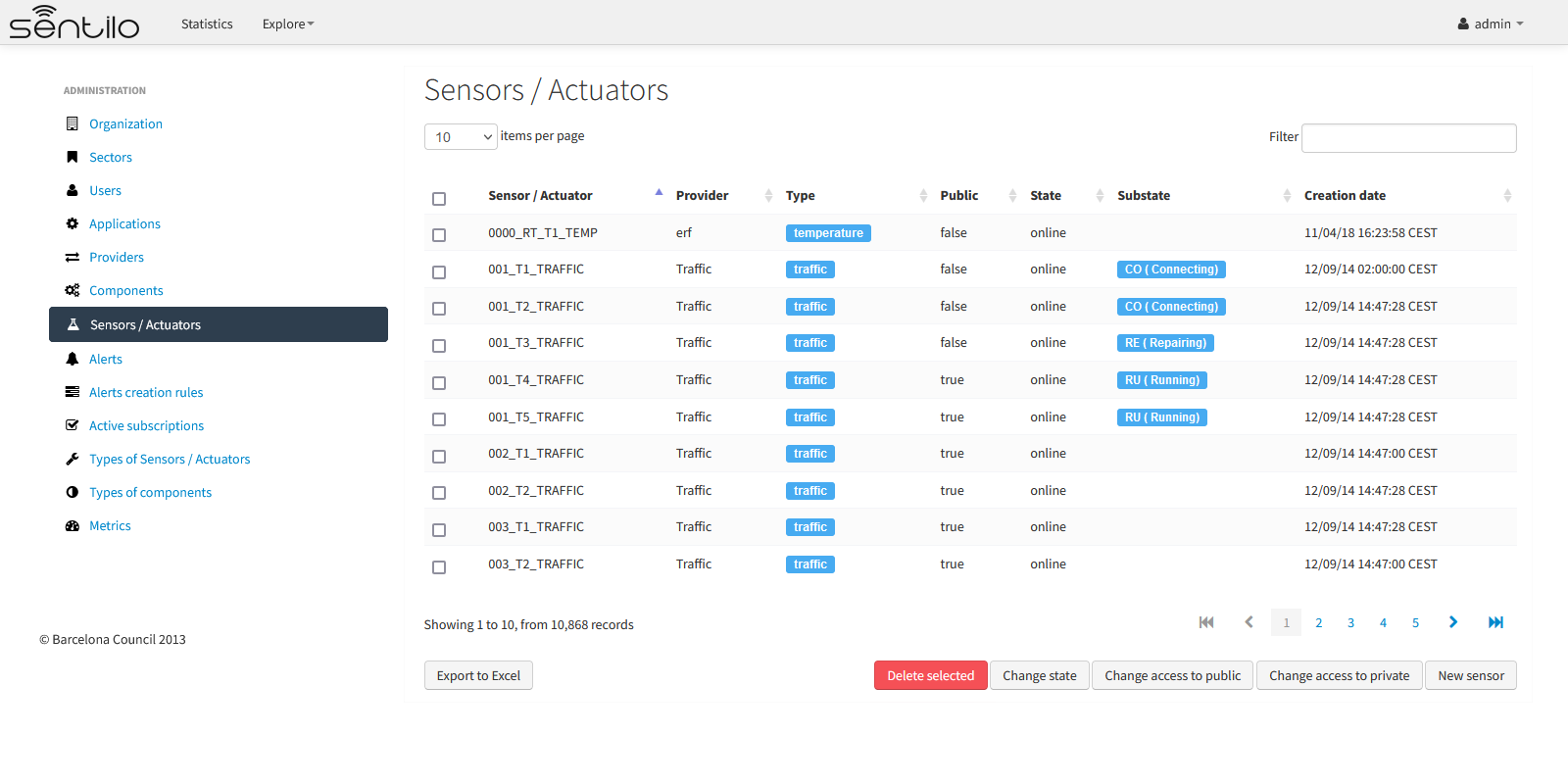Check the 0000_RT_T1_TEMP row checkbox
1568x784 pixels.
pos(439,235)
